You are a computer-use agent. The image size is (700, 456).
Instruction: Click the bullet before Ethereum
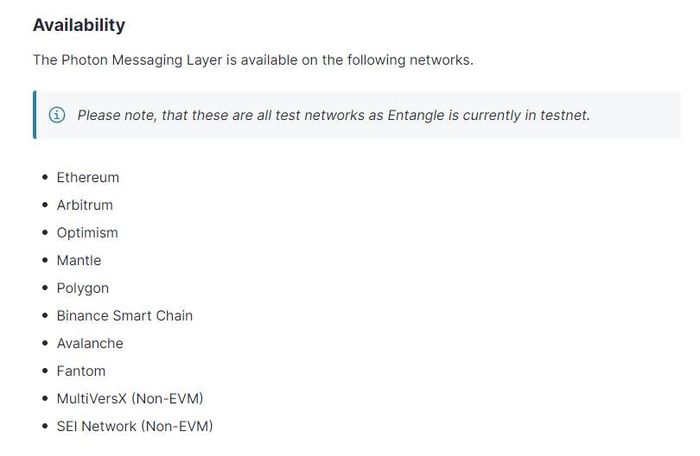pos(45,177)
